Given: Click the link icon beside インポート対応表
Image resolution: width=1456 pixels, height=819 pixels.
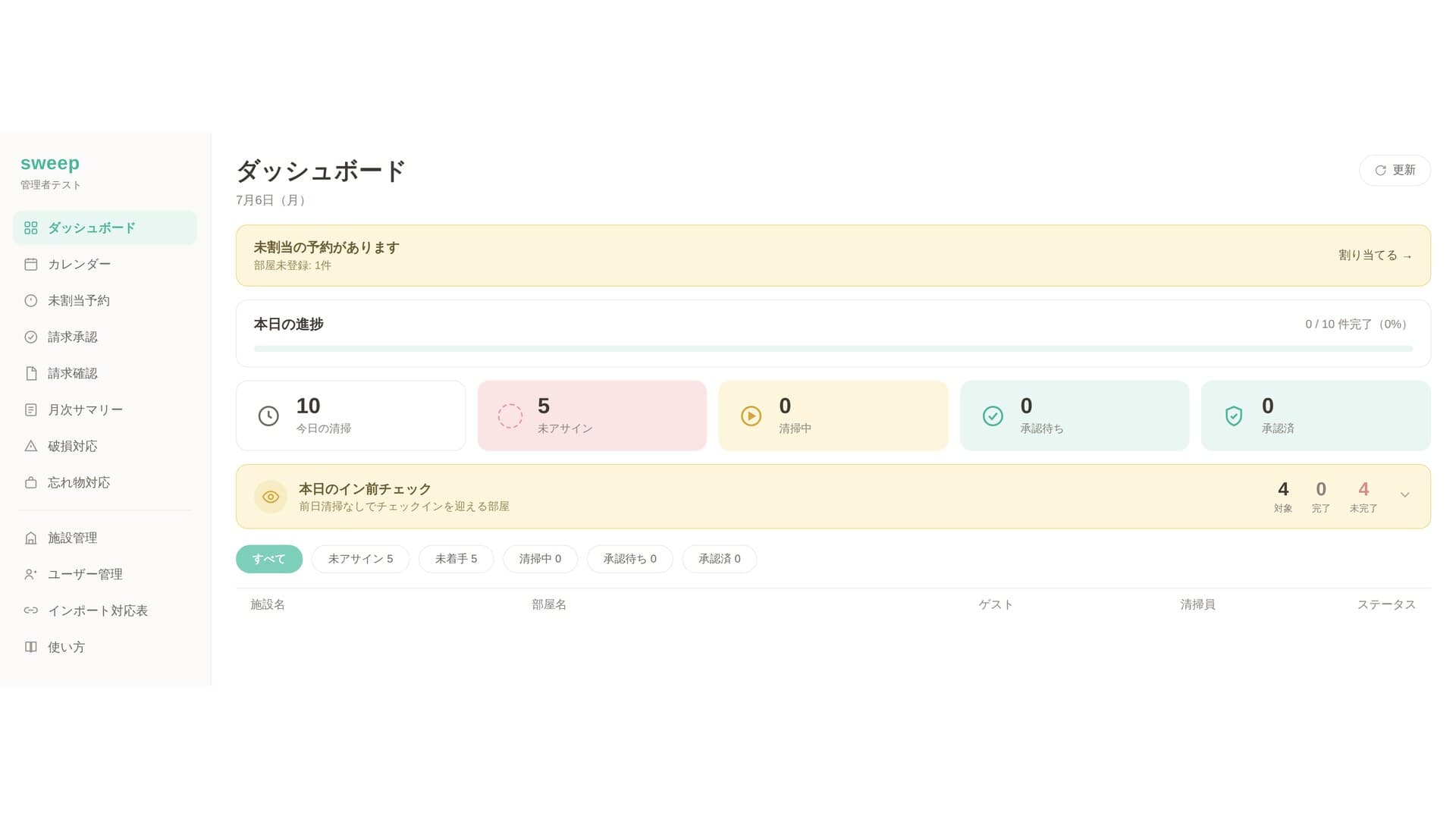Looking at the screenshot, I should pos(30,610).
